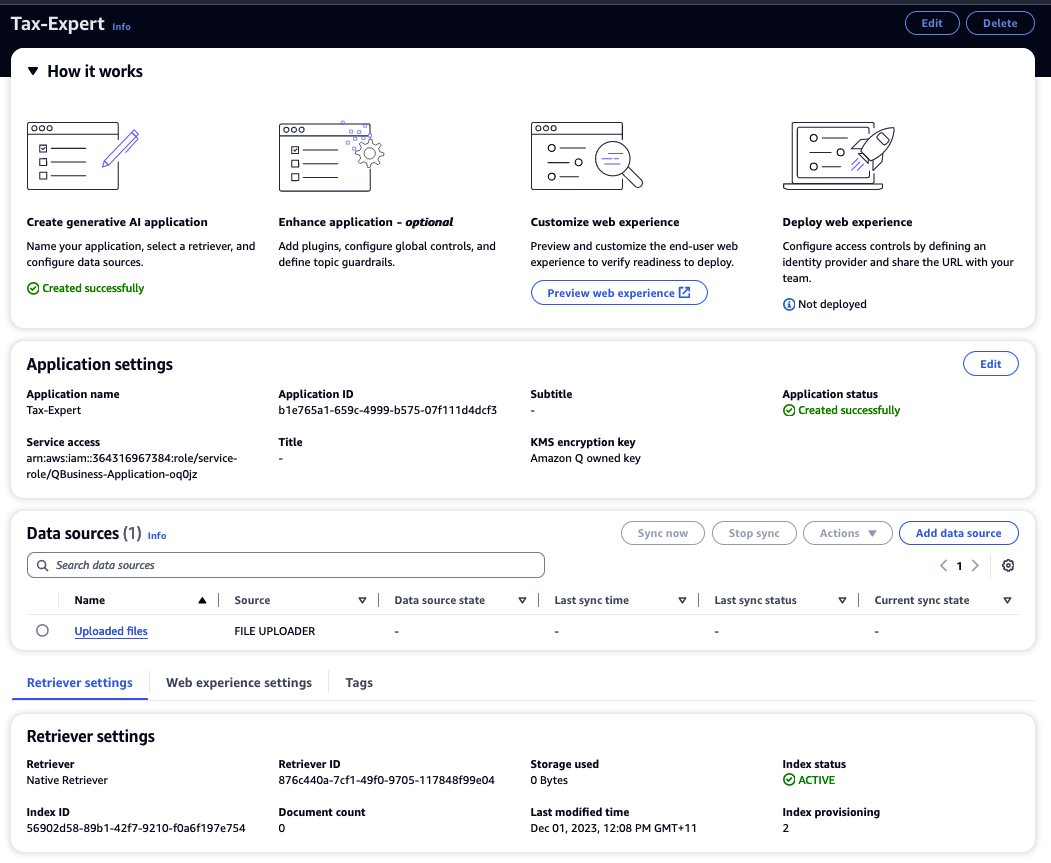The width and height of the screenshot is (1051, 863).
Task: Open the Tags tab
Action: point(359,683)
